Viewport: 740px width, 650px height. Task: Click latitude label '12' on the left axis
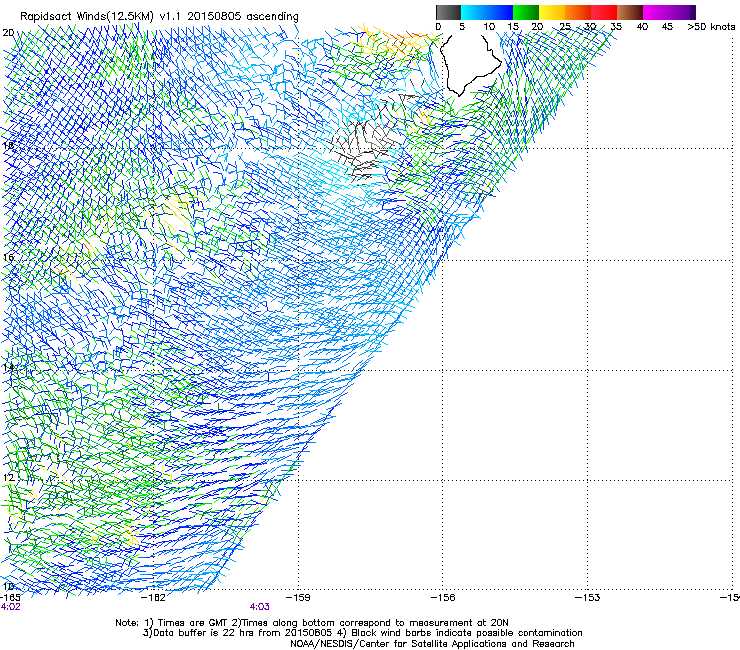(8, 477)
